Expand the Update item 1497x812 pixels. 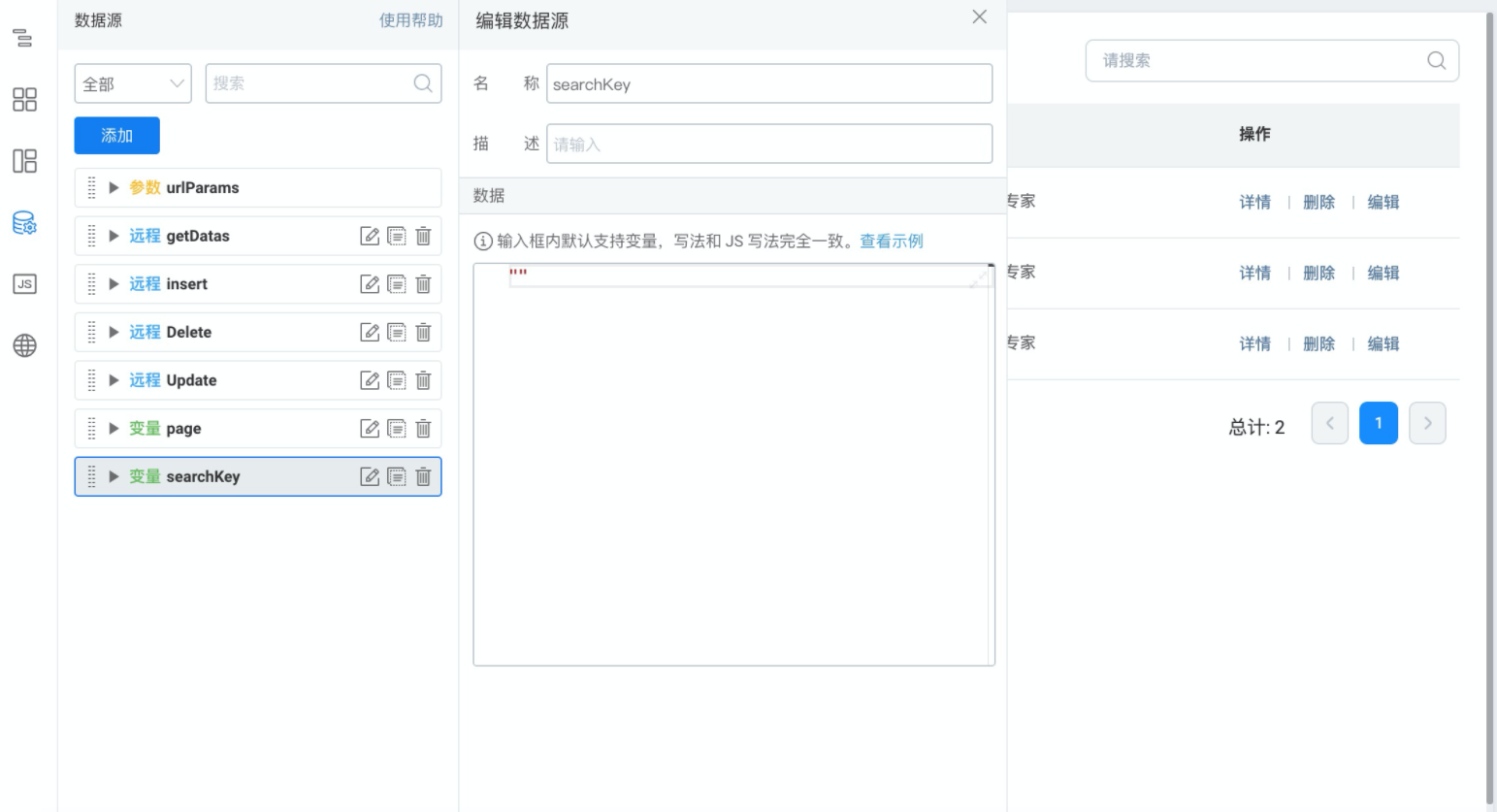coord(114,380)
